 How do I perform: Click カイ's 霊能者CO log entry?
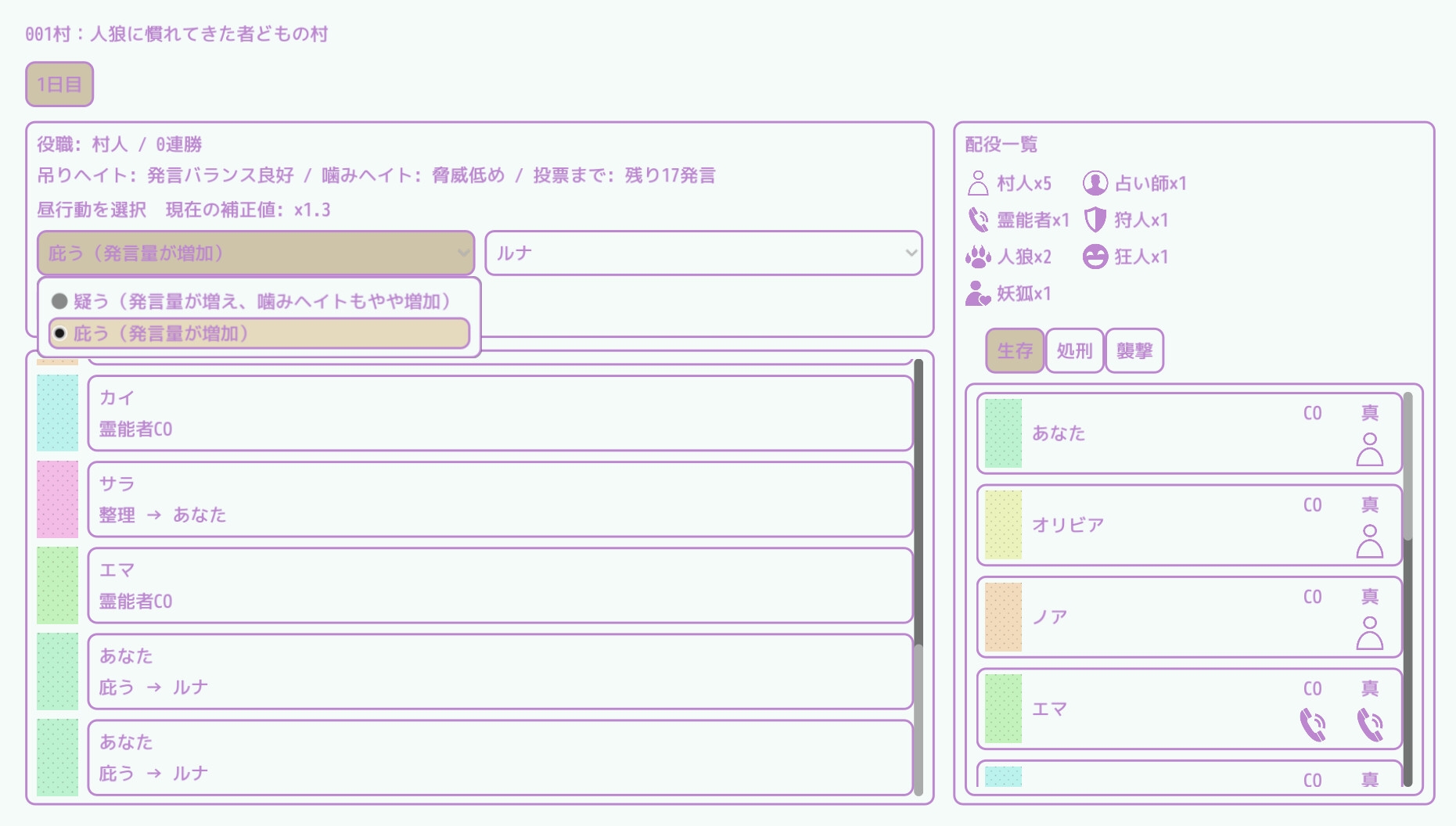pos(500,413)
